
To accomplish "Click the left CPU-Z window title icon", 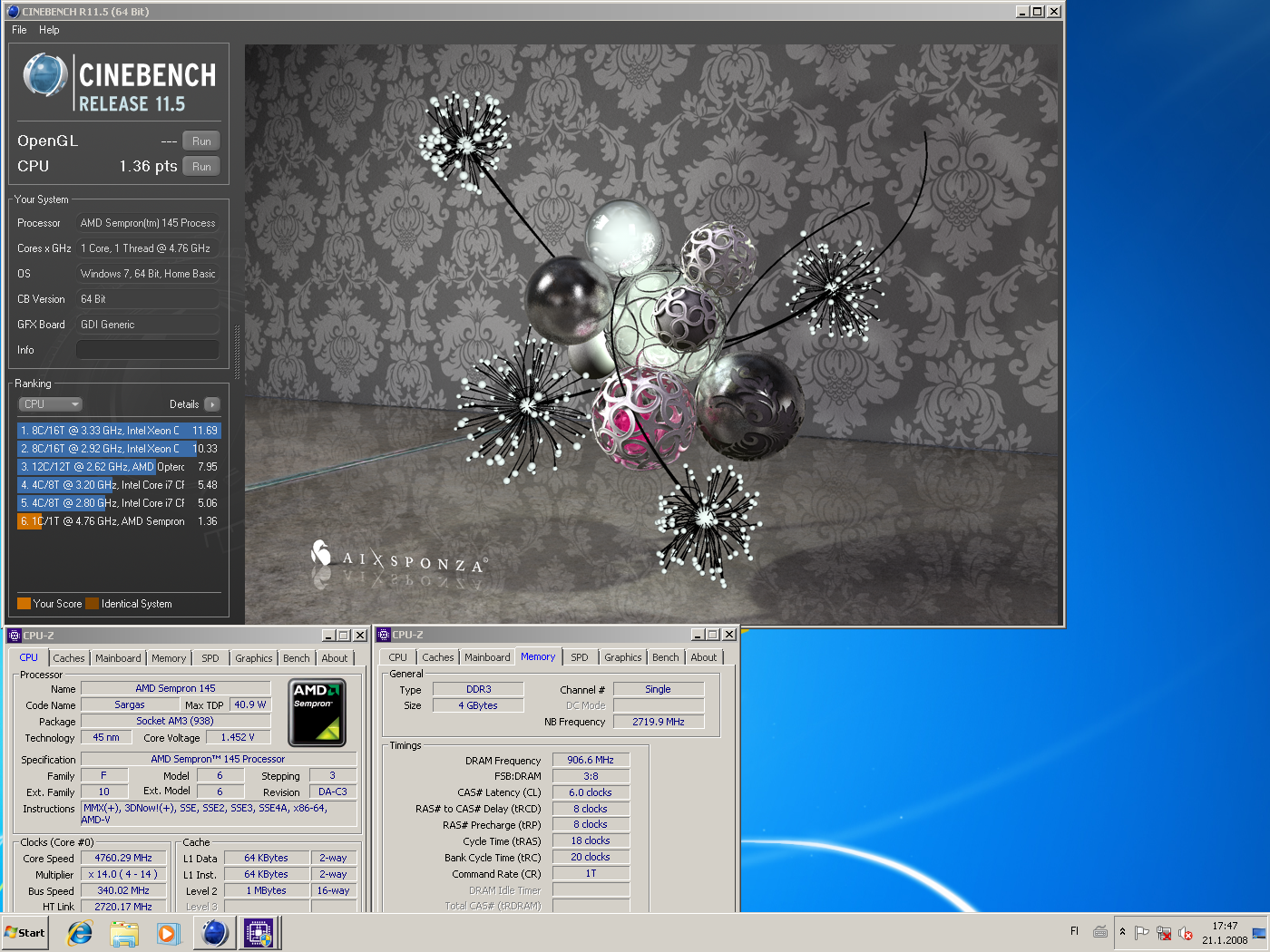I will (x=14, y=636).
